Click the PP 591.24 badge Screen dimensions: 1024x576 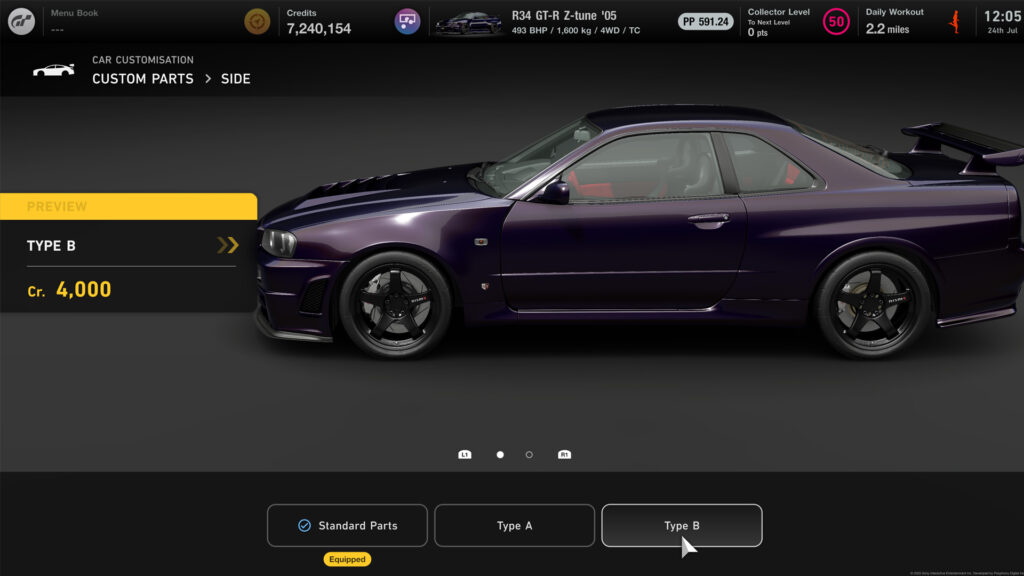click(x=705, y=22)
